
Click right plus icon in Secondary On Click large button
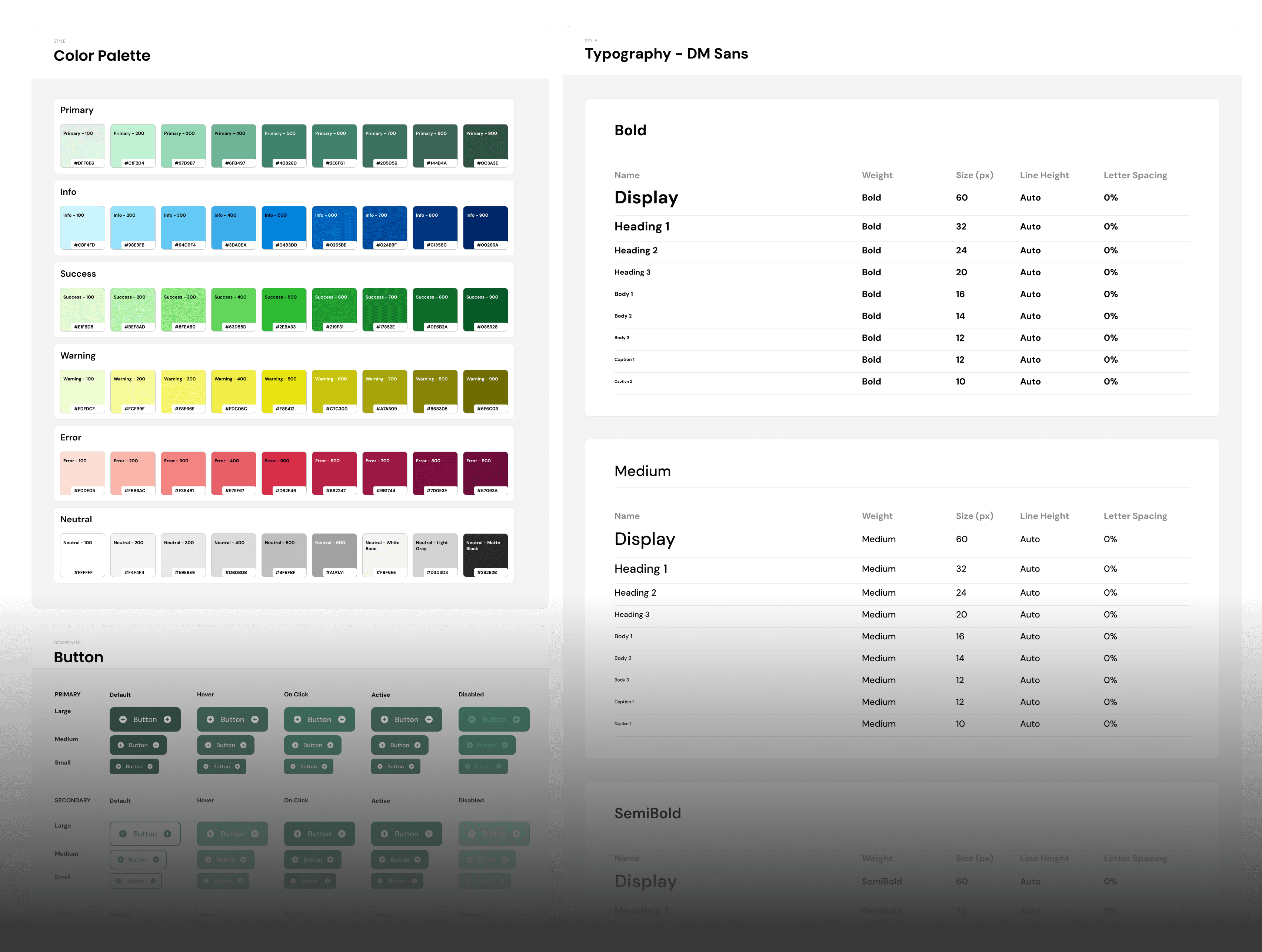pos(342,834)
